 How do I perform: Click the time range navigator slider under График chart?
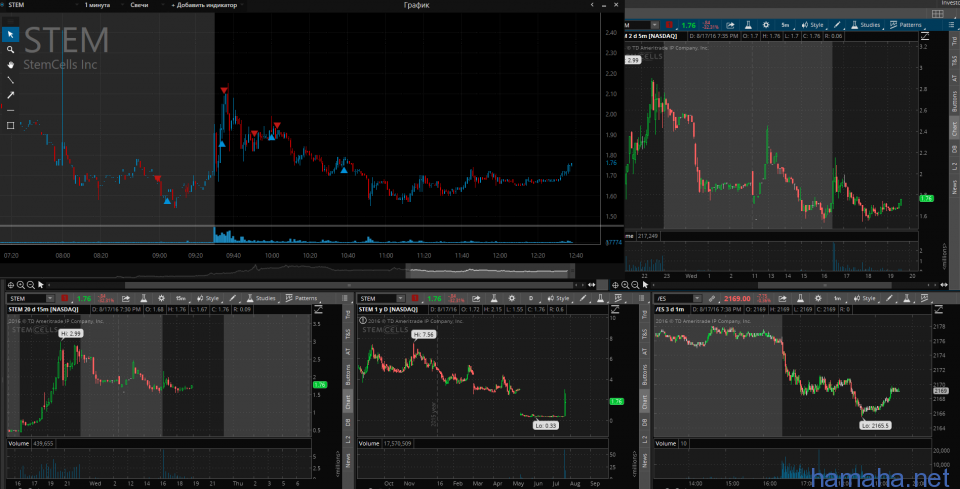pos(491,271)
